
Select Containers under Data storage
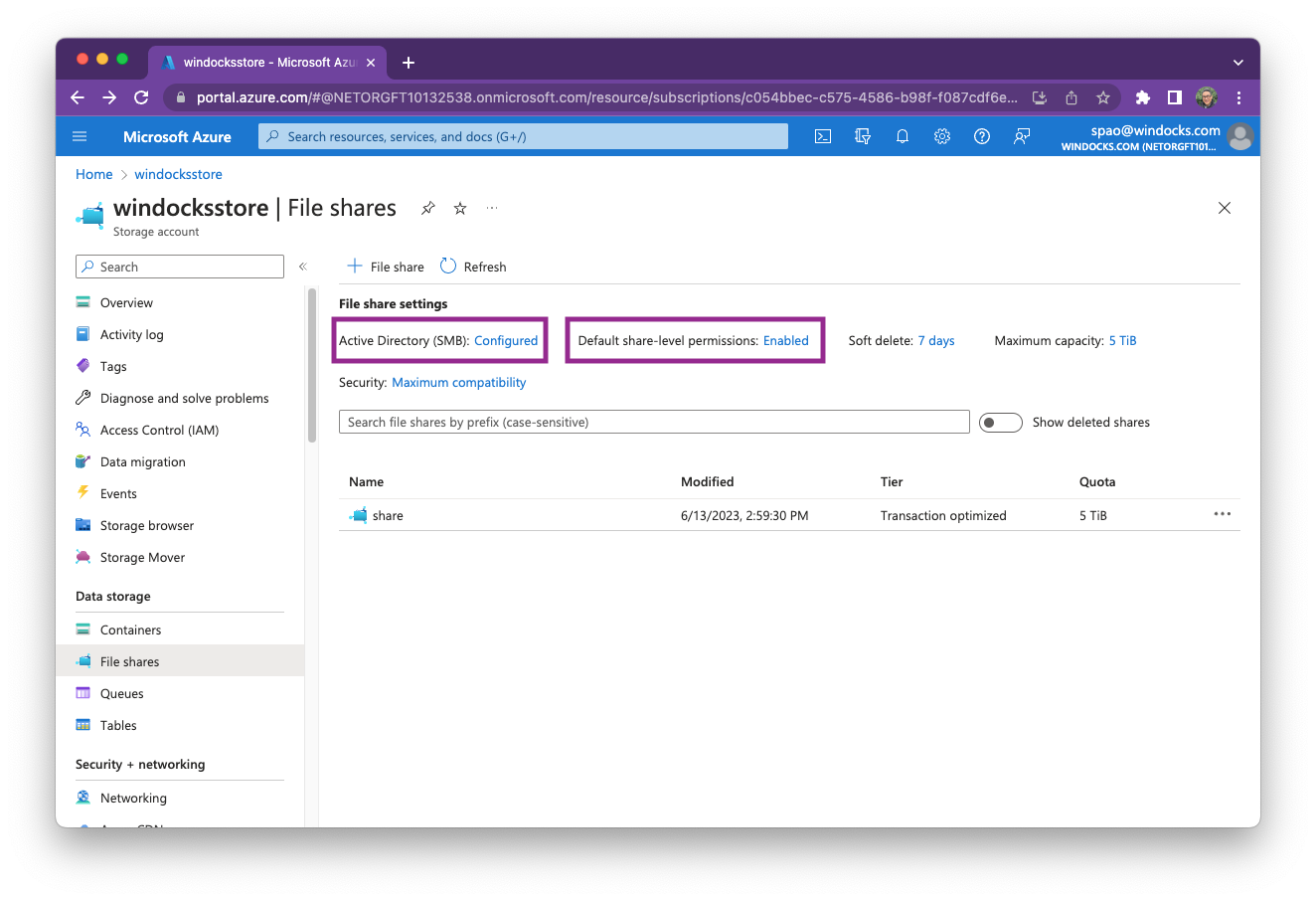click(129, 629)
